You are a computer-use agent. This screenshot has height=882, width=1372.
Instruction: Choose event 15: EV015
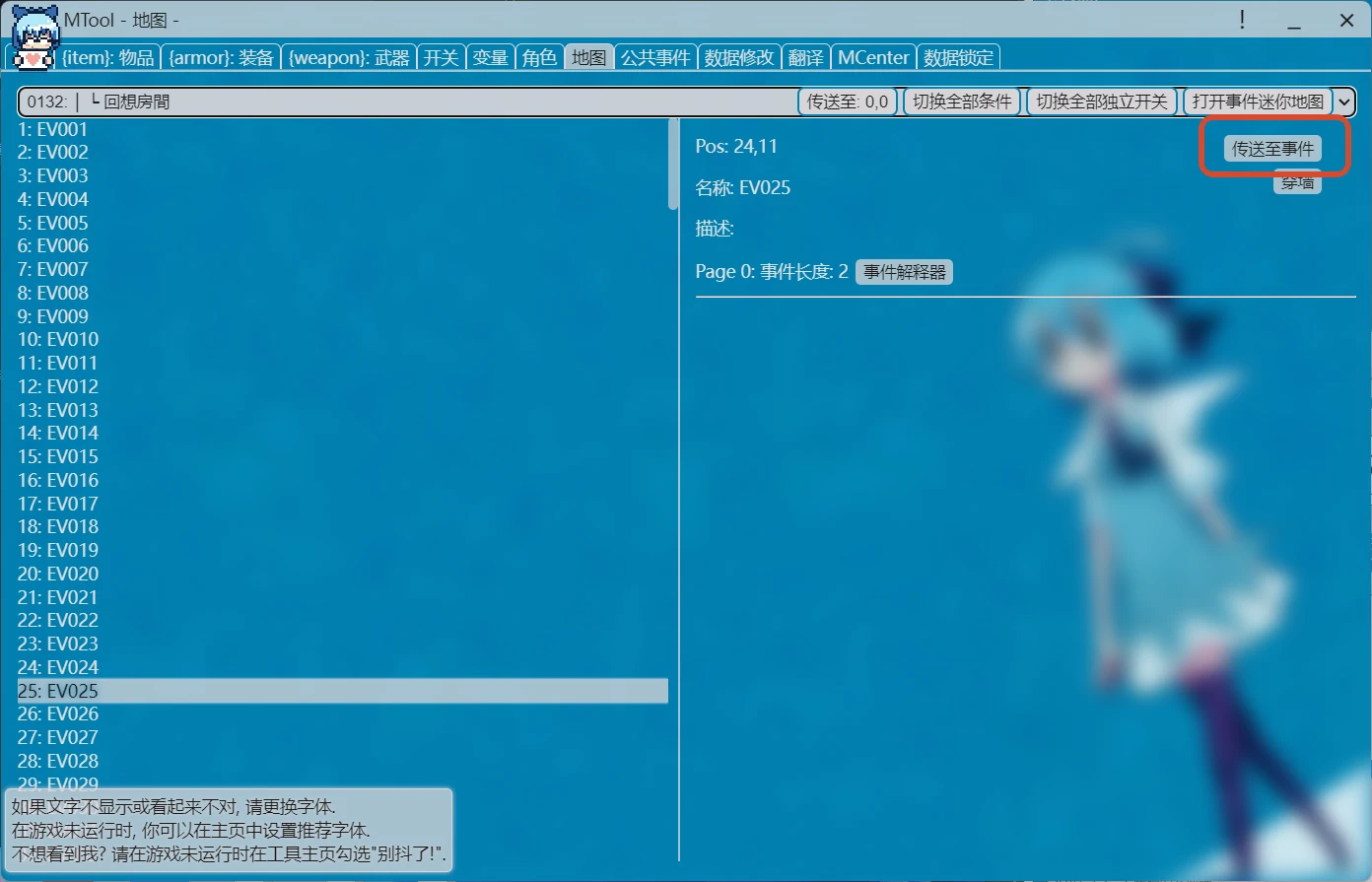(x=342, y=456)
